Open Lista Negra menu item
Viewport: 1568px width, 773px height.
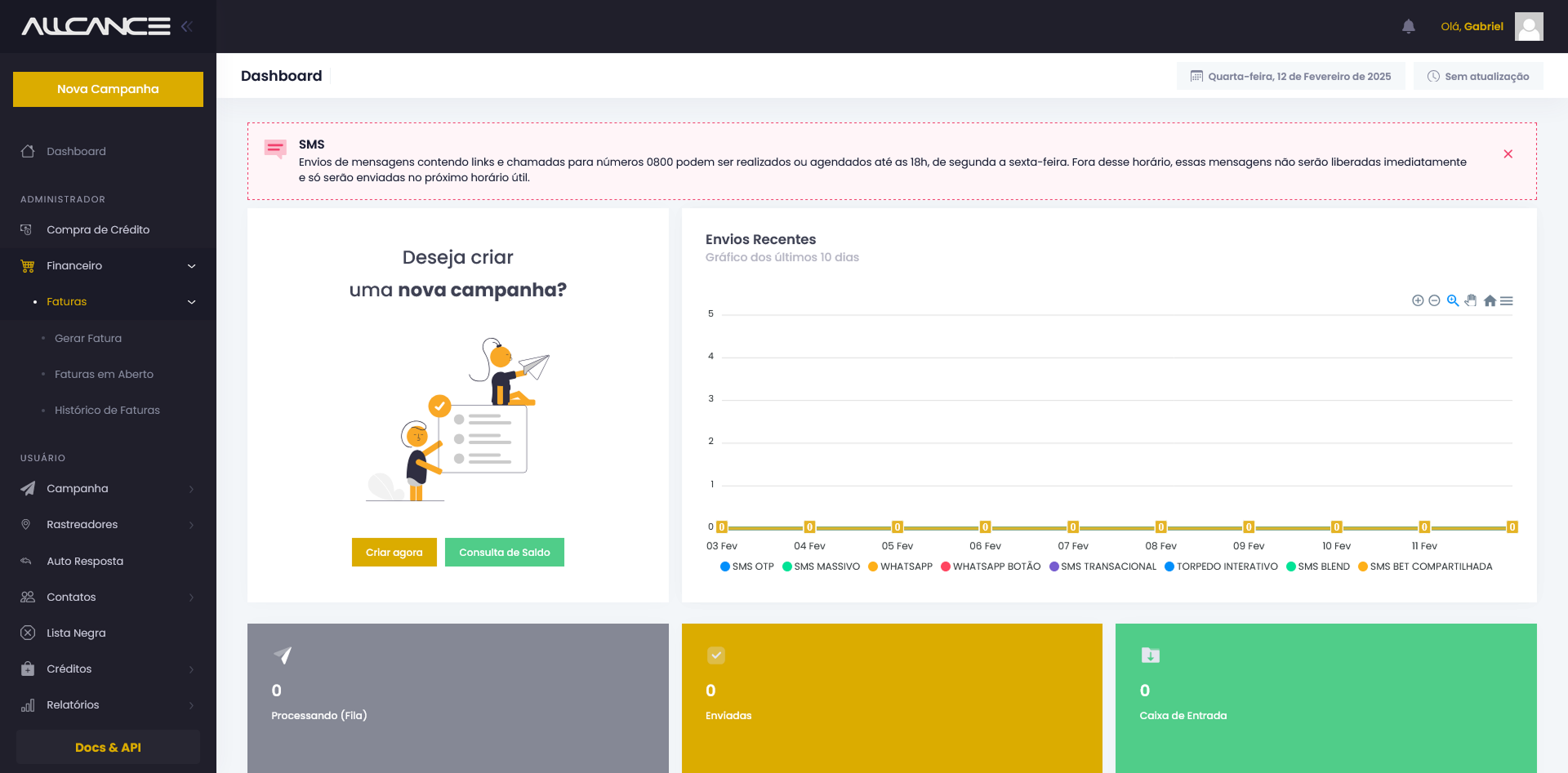108,633
